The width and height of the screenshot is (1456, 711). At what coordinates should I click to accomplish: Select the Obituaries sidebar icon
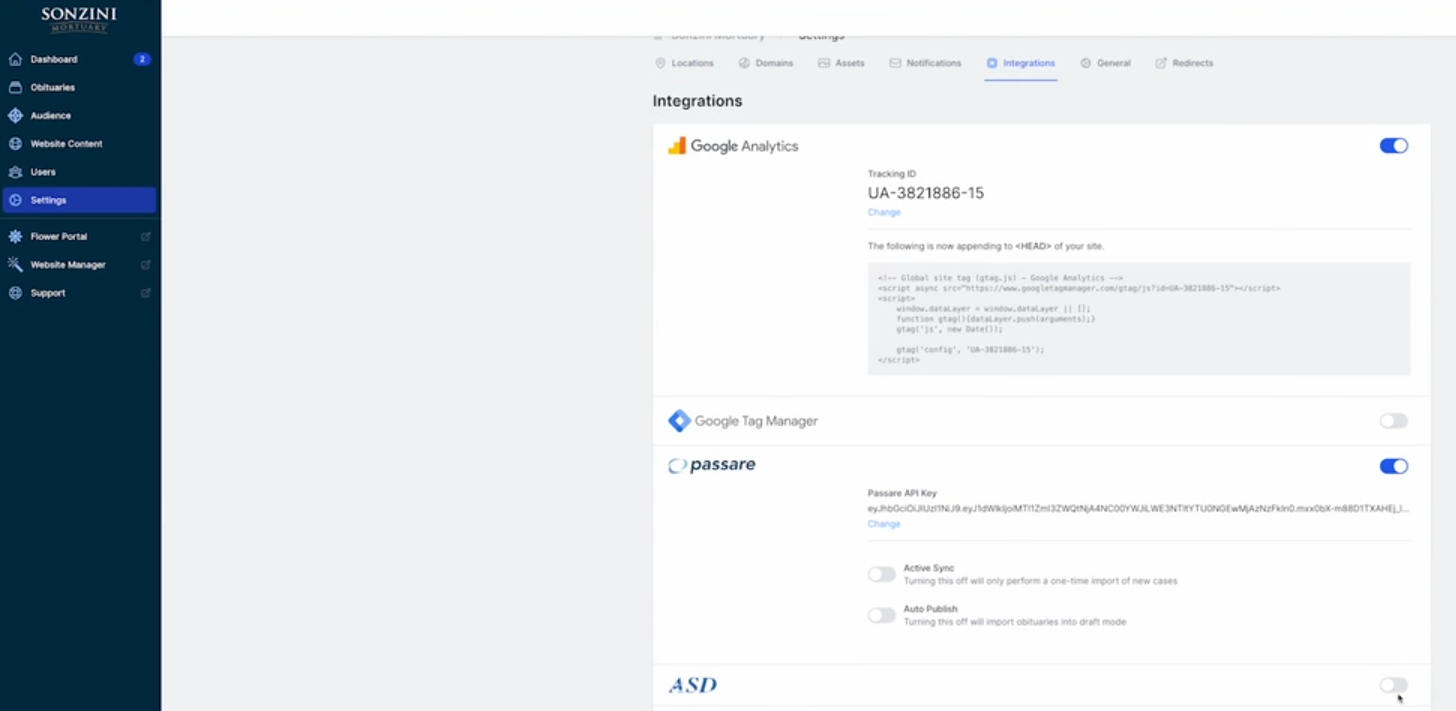(x=14, y=87)
